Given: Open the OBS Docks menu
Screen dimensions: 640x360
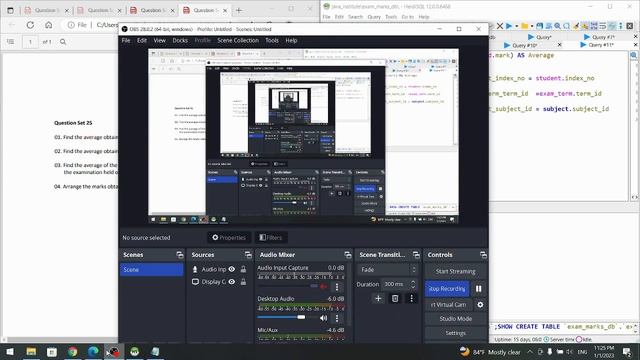Looking at the screenshot, I should [x=180, y=40].
